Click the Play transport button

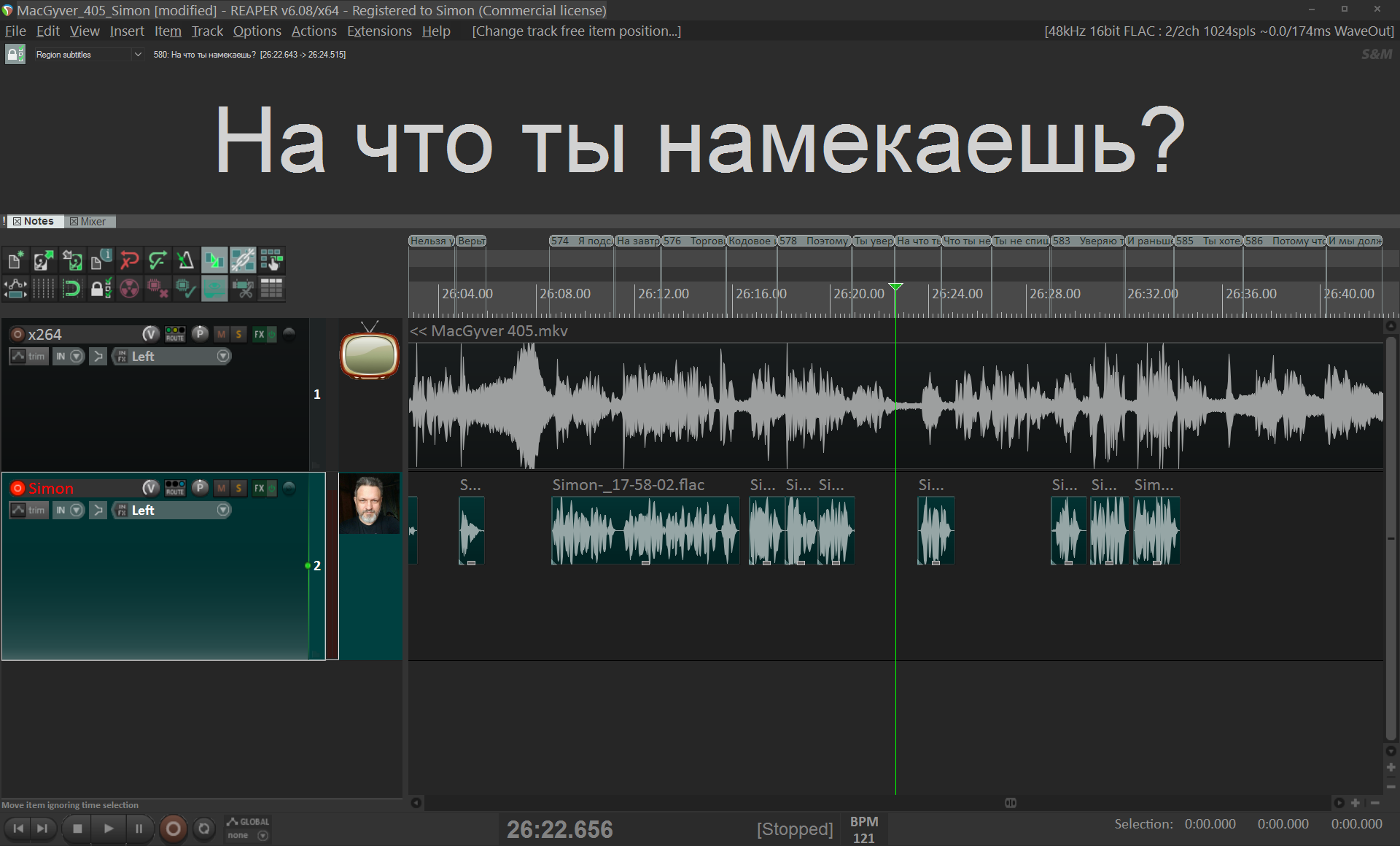pyautogui.click(x=108, y=828)
